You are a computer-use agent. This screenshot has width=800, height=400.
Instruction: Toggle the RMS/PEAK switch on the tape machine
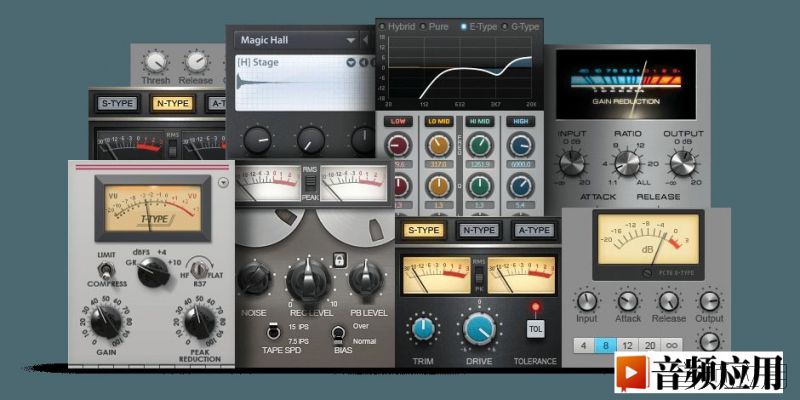(x=310, y=183)
